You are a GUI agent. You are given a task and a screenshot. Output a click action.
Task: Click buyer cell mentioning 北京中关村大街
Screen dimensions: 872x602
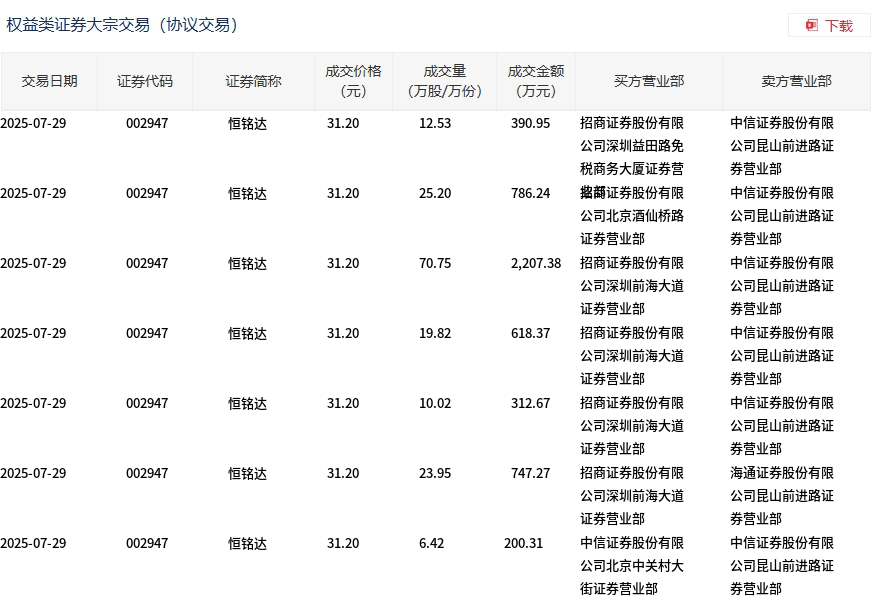632,566
